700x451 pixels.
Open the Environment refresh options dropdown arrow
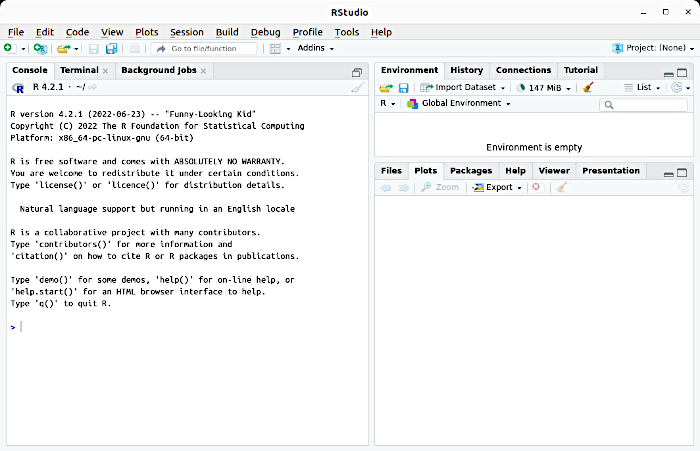coord(688,88)
